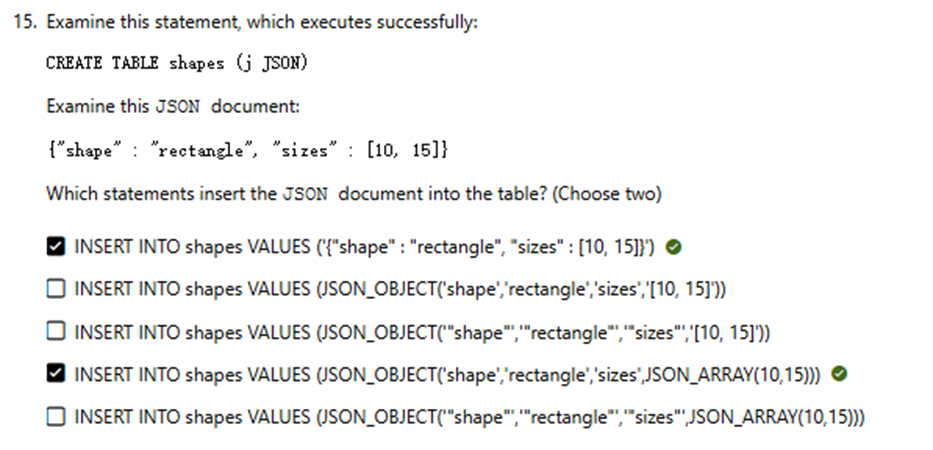Click "Examine this statement, which executes successfully" text
933x450 pixels.
[262, 22]
